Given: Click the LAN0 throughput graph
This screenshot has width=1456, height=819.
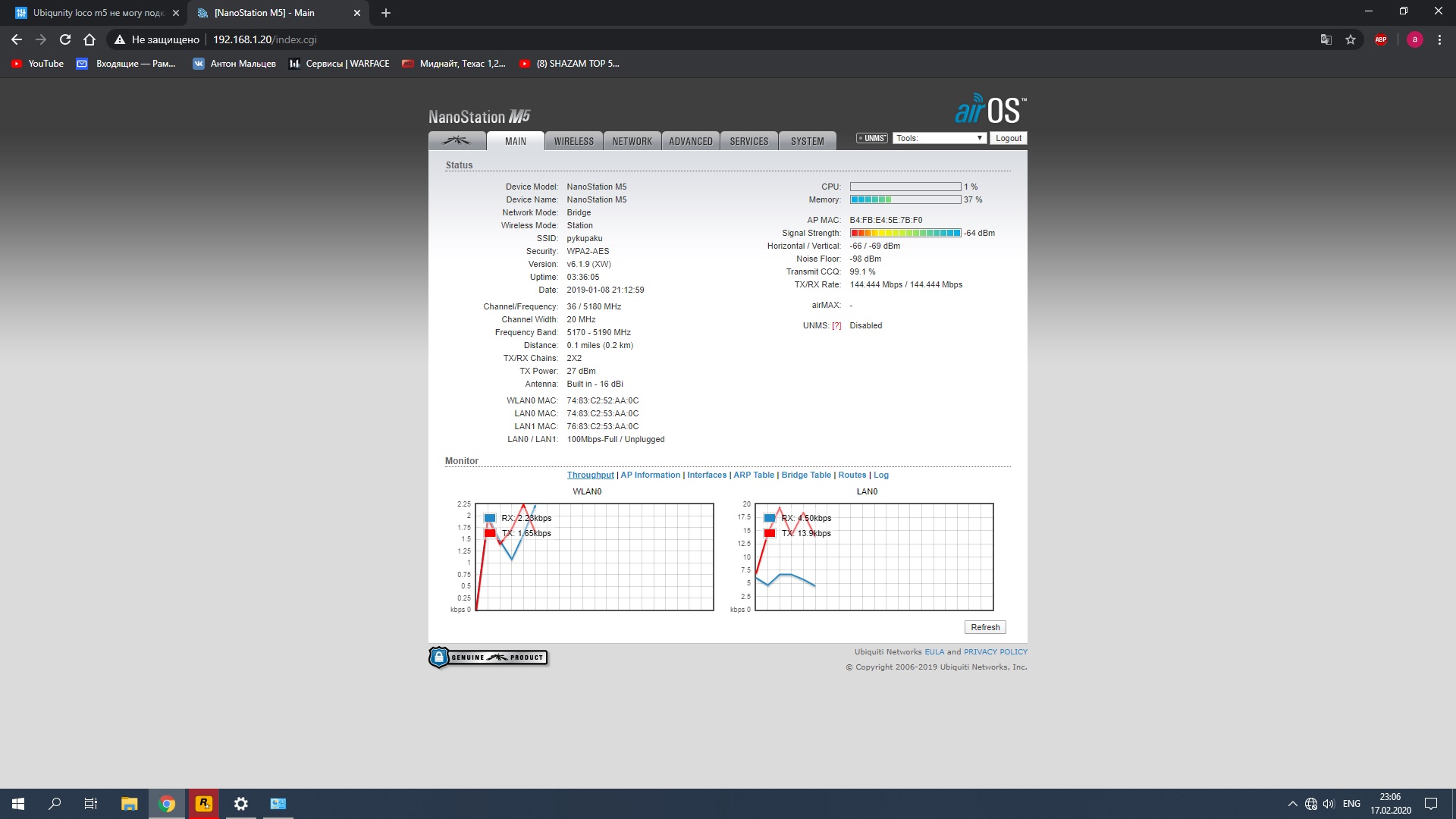Looking at the screenshot, I should pos(874,557).
